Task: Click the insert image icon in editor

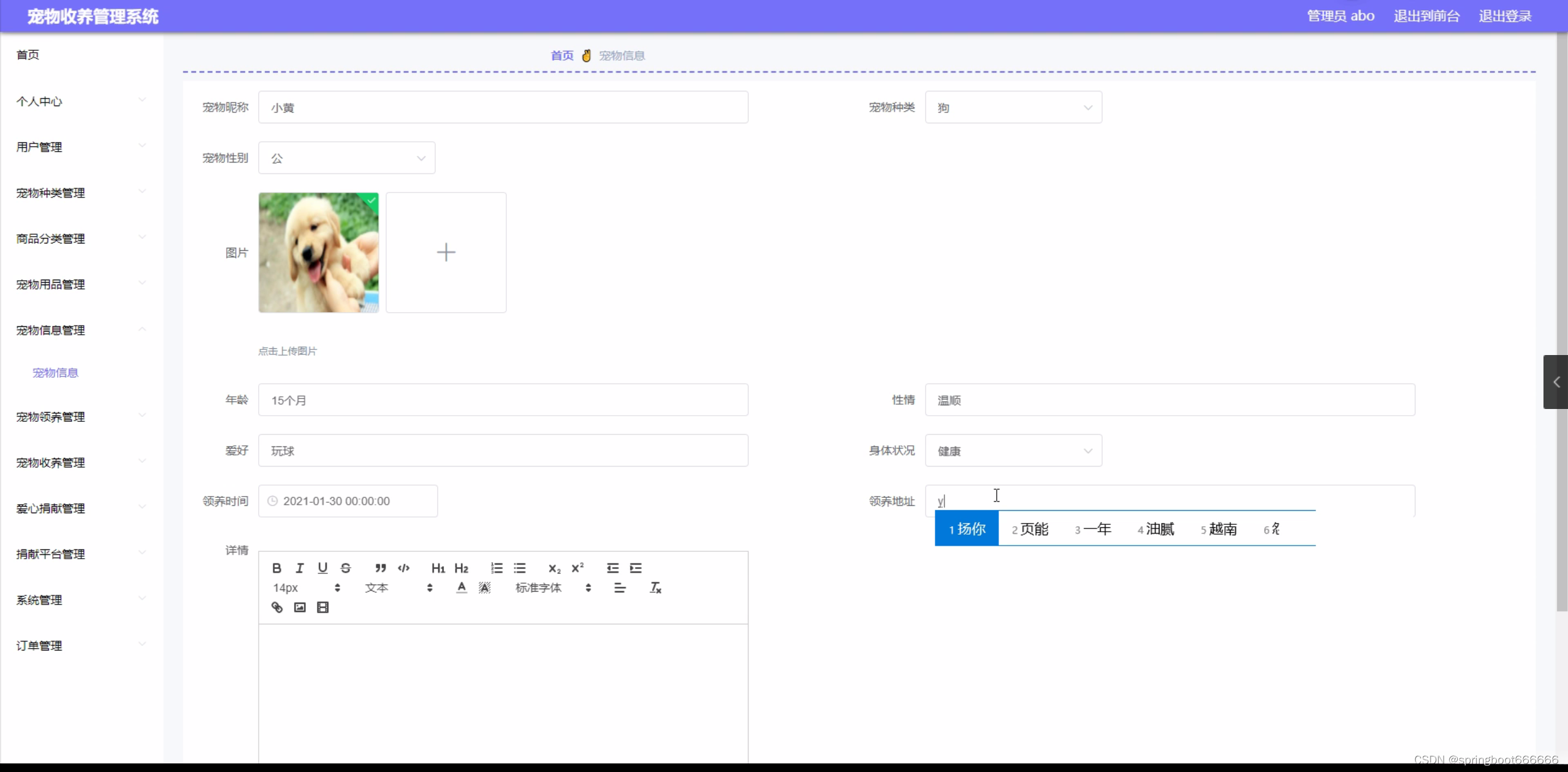Action: 300,607
